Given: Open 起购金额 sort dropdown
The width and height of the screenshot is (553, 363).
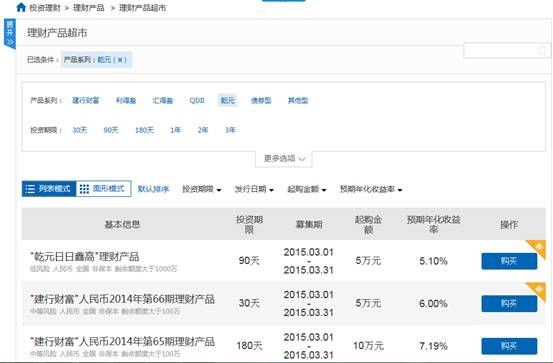Looking at the screenshot, I should coord(307,189).
